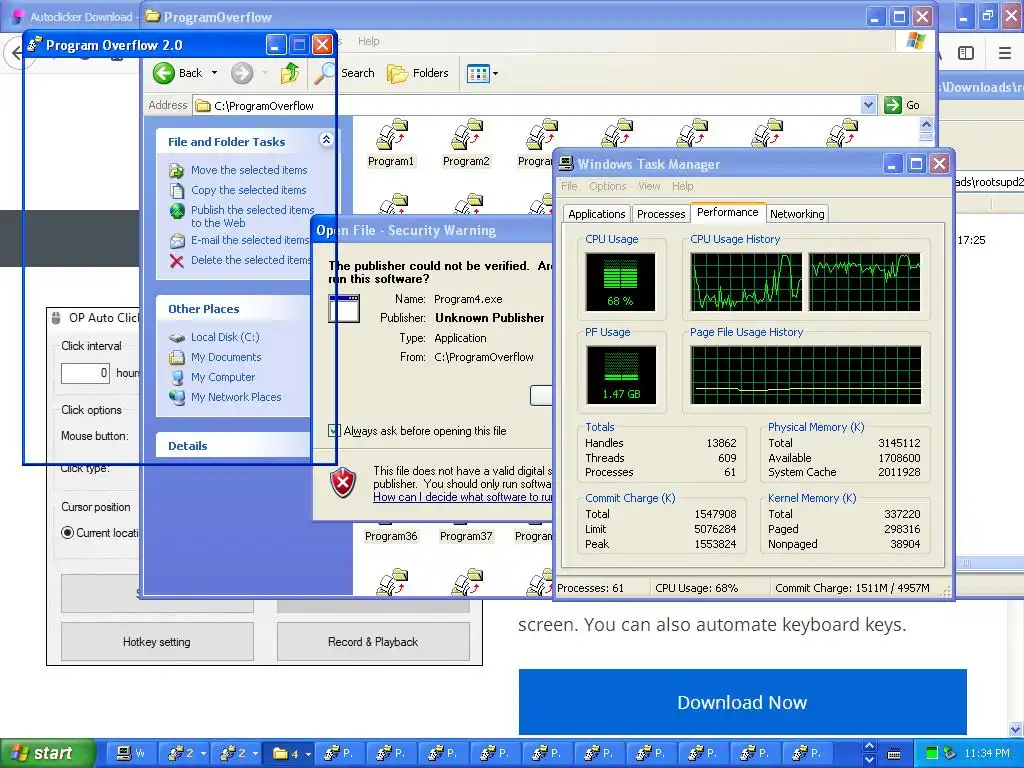Open Search in the Explorer toolbar
The image size is (1024, 768).
pos(344,73)
